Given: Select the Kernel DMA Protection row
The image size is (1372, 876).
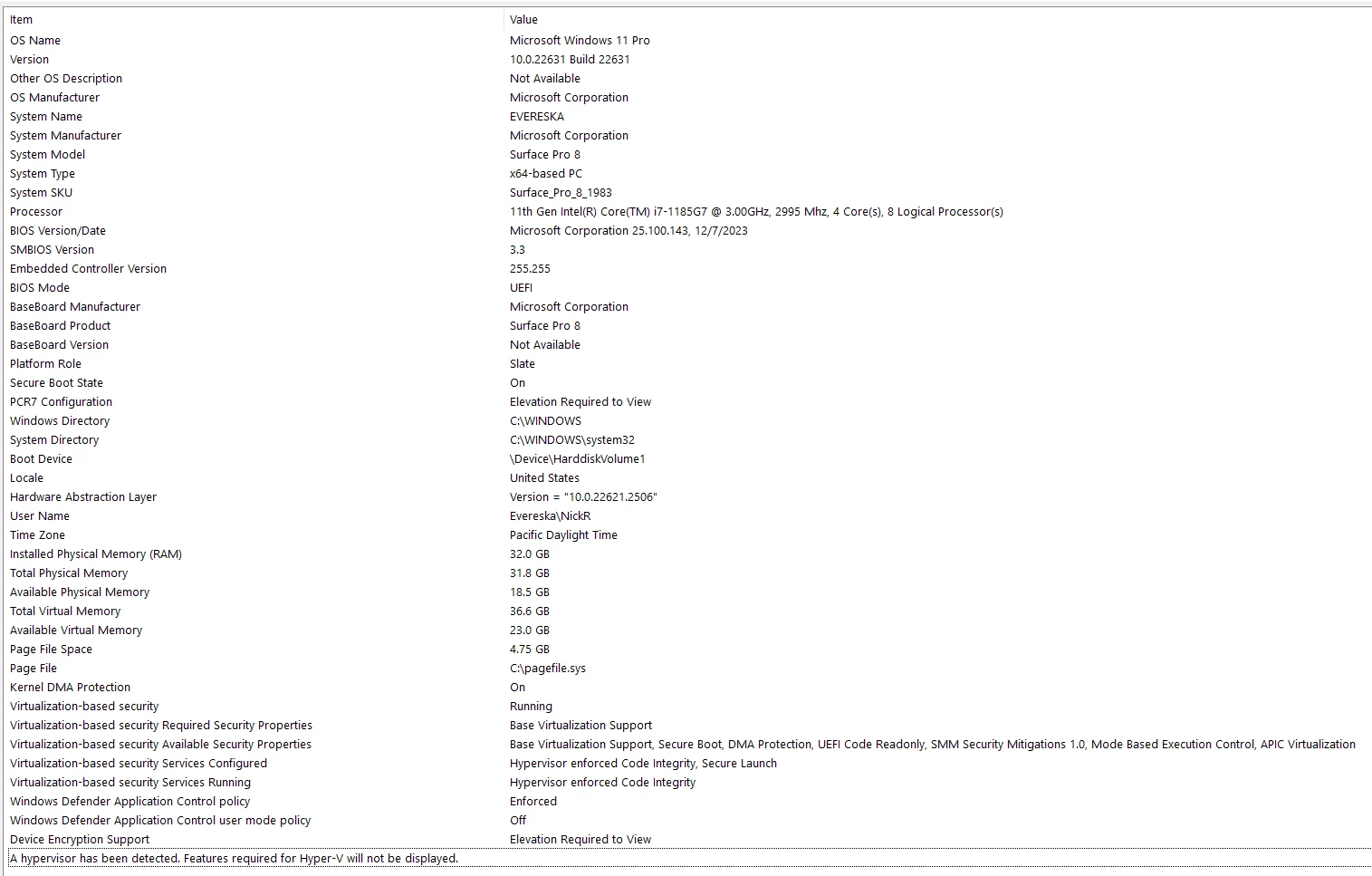Looking at the screenshot, I should (686, 687).
